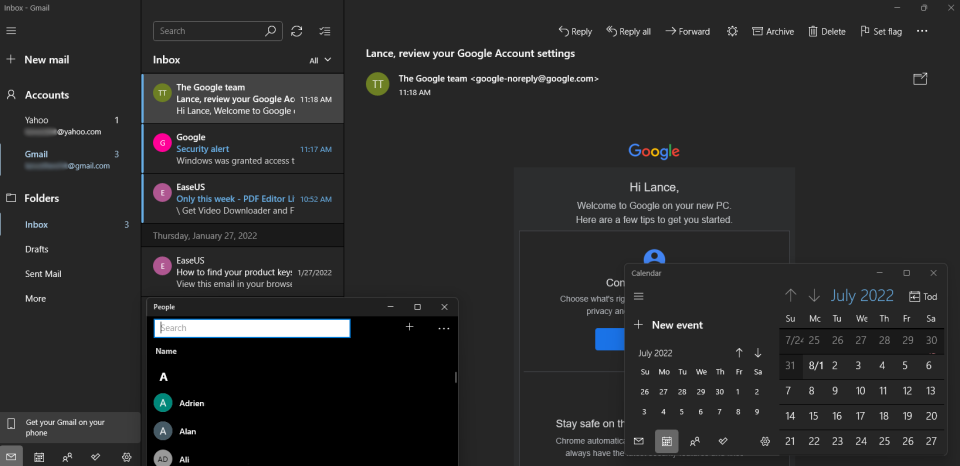The height and width of the screenshot is (466, 960).
Task: Expand the All filter dropdown in Inbox
Action: 320,60
